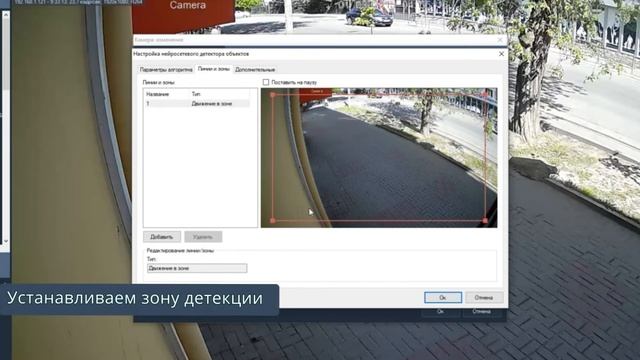
Task: Select the Линии и зоны tab
Action: point(213,69)
